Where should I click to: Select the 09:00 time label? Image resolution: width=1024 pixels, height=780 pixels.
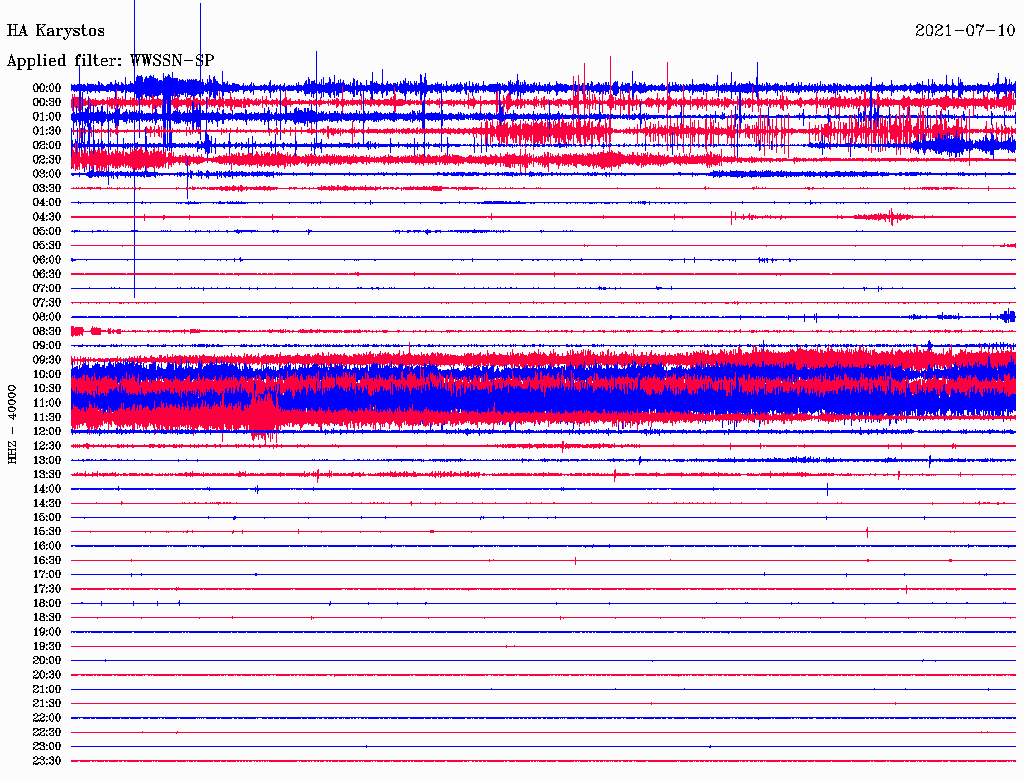(47, 346)
